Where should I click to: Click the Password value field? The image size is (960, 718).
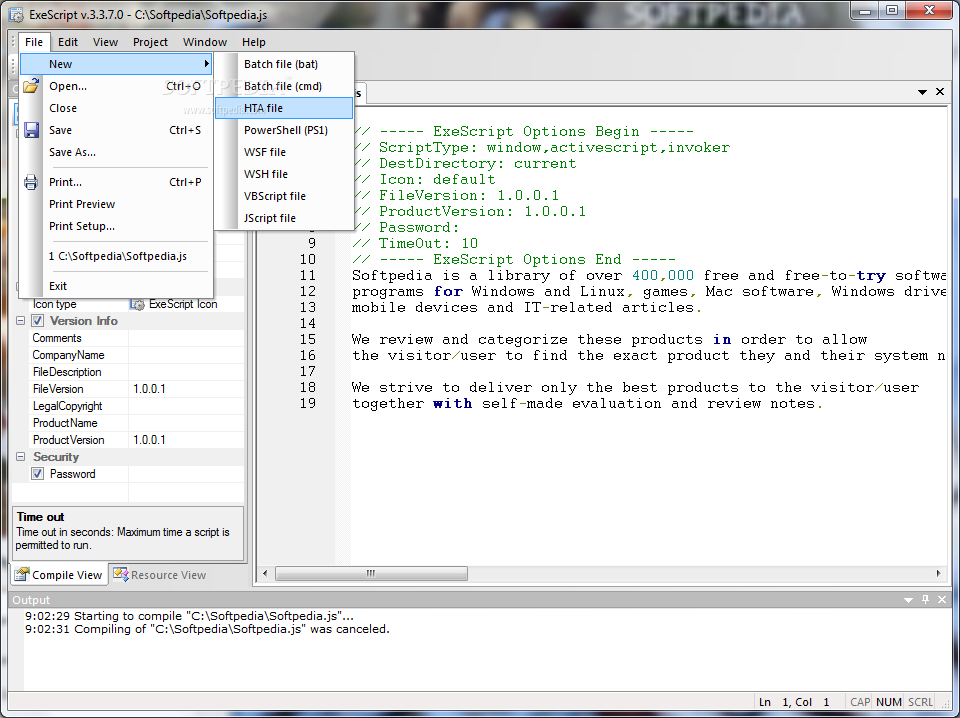point(186,474)
